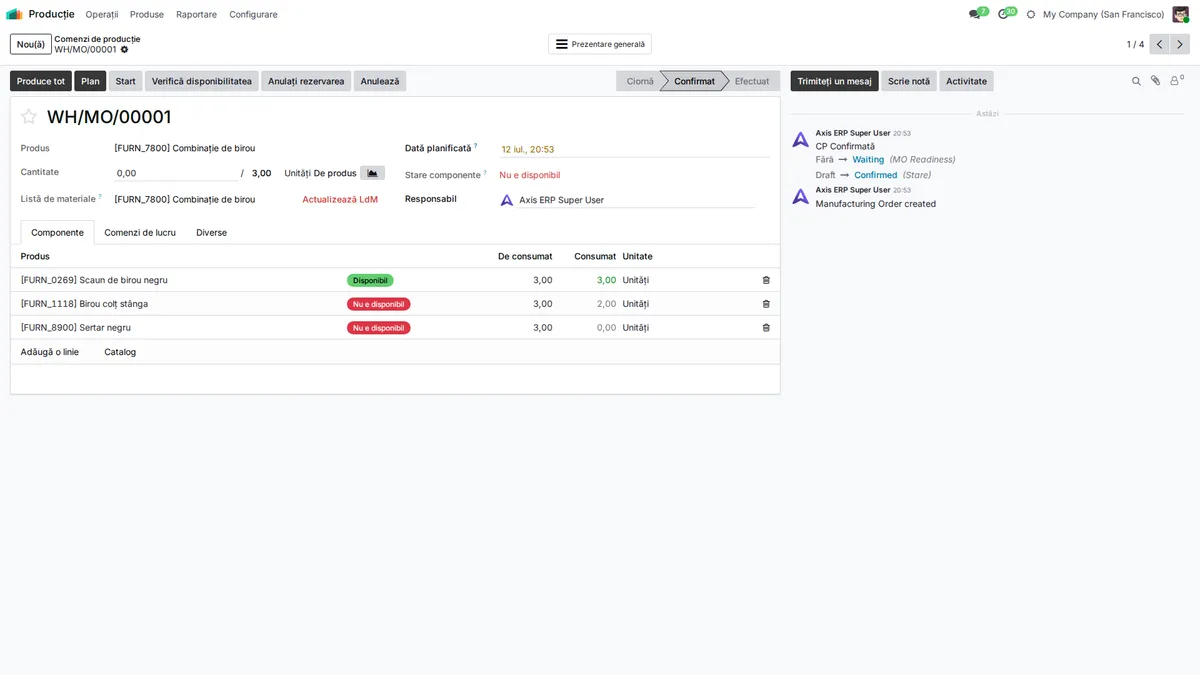Screen dimensions: 1200x675
Task: Open the gear actions menu beside WH/MO/00001
Action: tap(125, 49)
